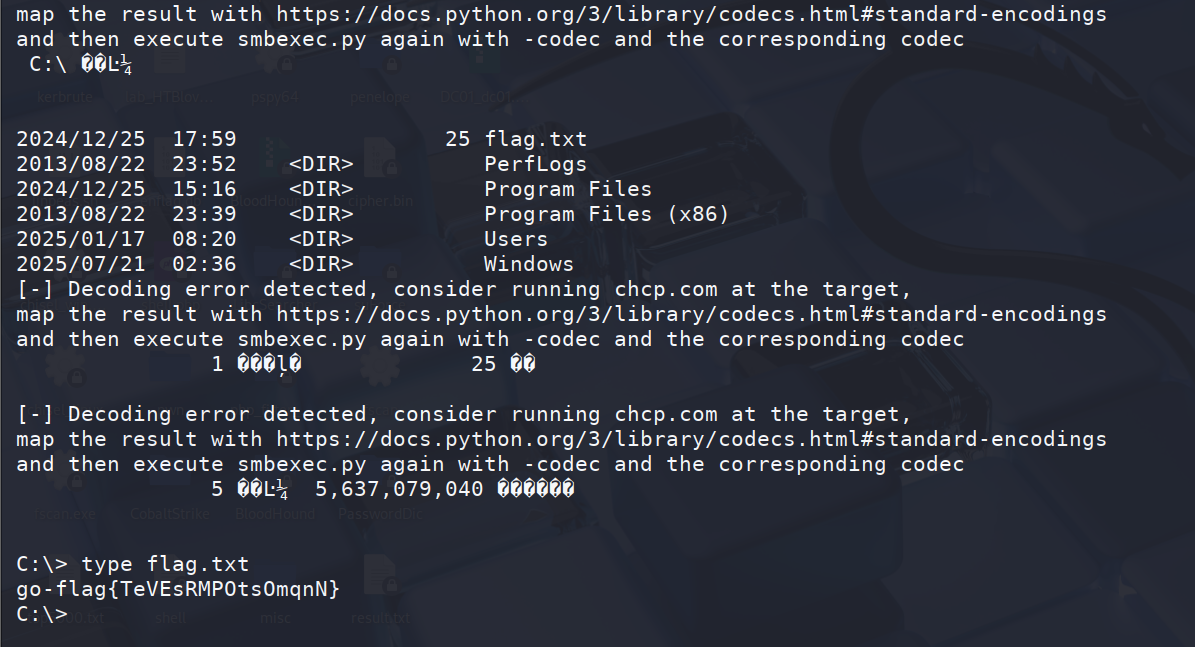Click the date 2025/07/21 in the listing
Screen dimensions: 1195x647
(81, 264)
